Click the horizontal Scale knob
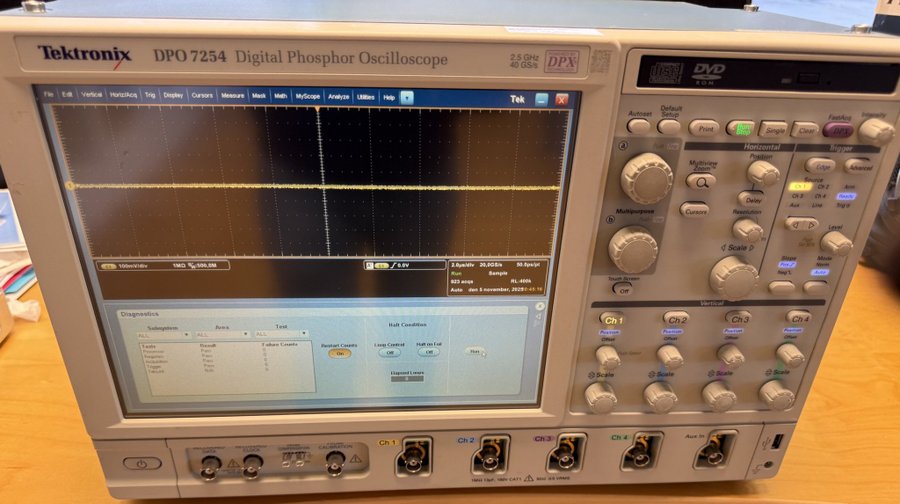This screenshot has height=504, width=900. [733, 275]
